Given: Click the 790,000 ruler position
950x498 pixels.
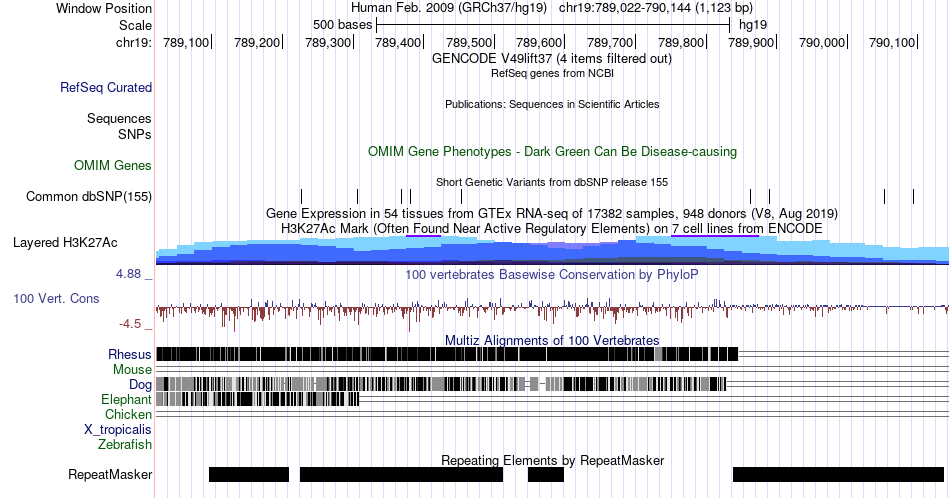Looking at the screenshot, I should click(x=822, y=42).
